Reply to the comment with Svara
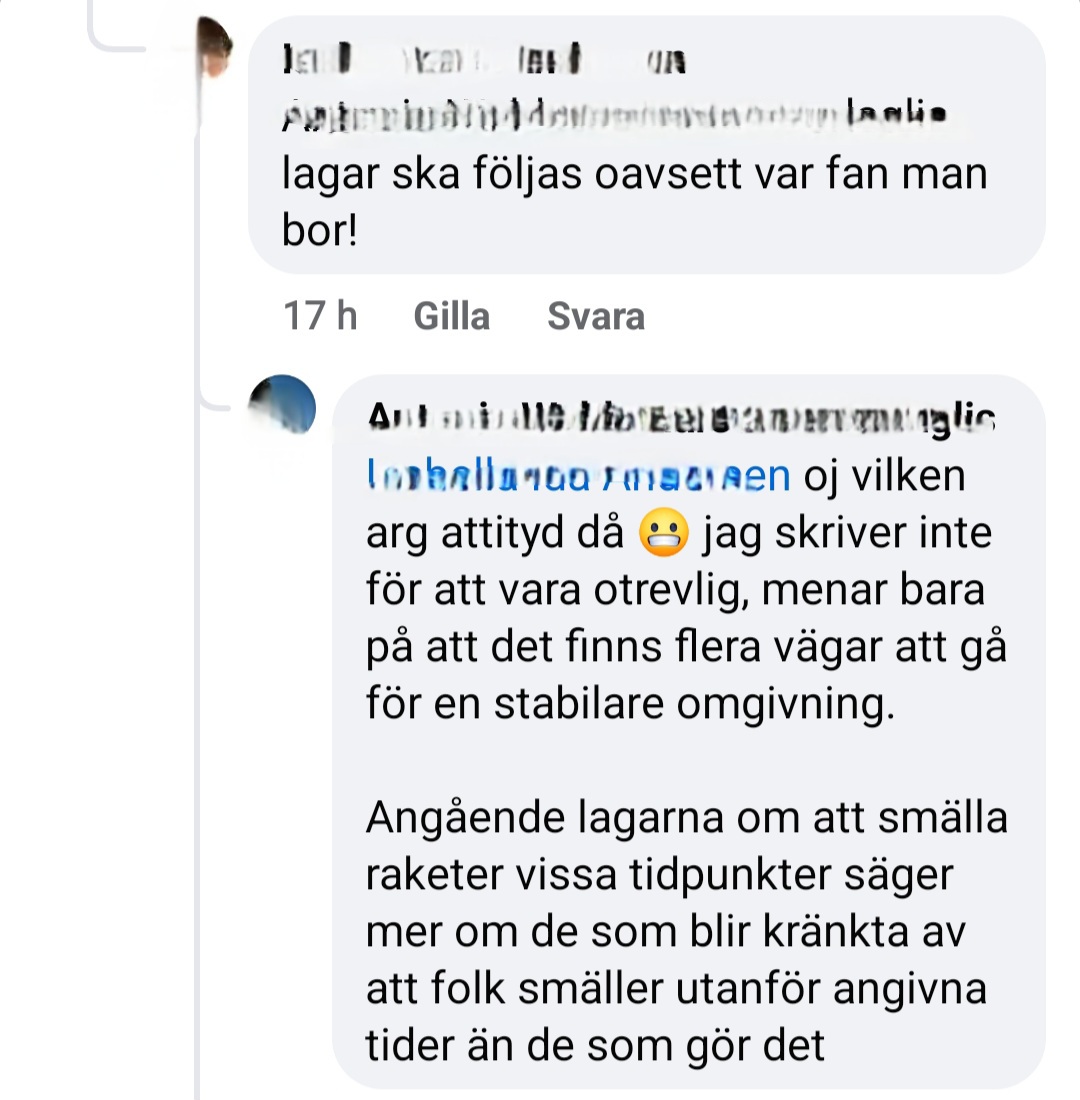The width and height of the screenshot is (1080, 1100). [x=596, y=316]
